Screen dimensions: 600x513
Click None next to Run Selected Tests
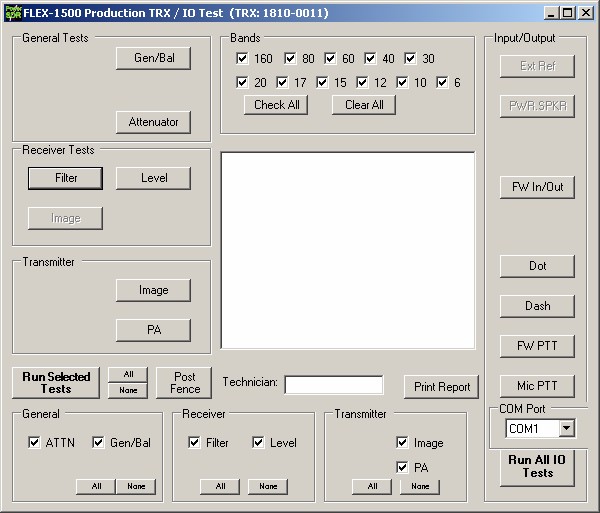pos(128,391)
